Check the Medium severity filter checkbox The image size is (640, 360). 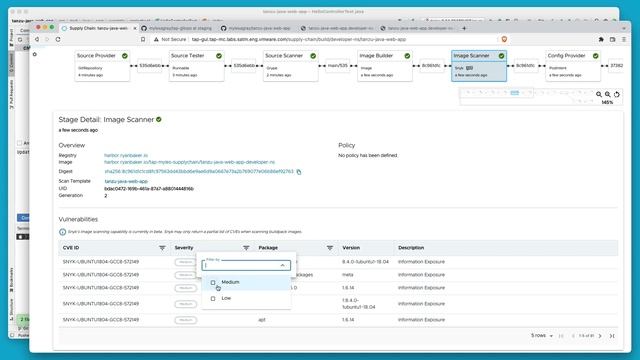(213, 282)
